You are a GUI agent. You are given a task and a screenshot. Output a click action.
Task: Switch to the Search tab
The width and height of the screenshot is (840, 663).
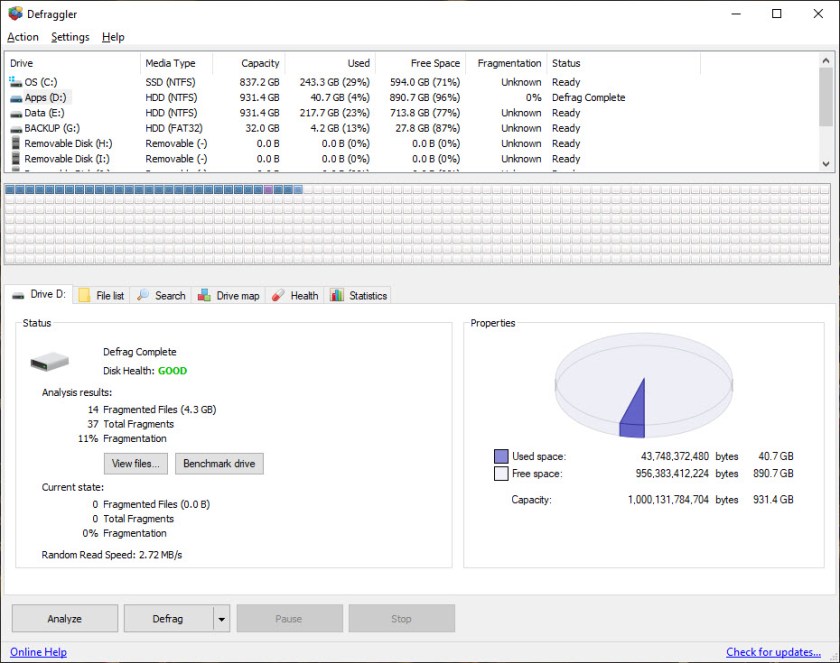pos(161,295)
